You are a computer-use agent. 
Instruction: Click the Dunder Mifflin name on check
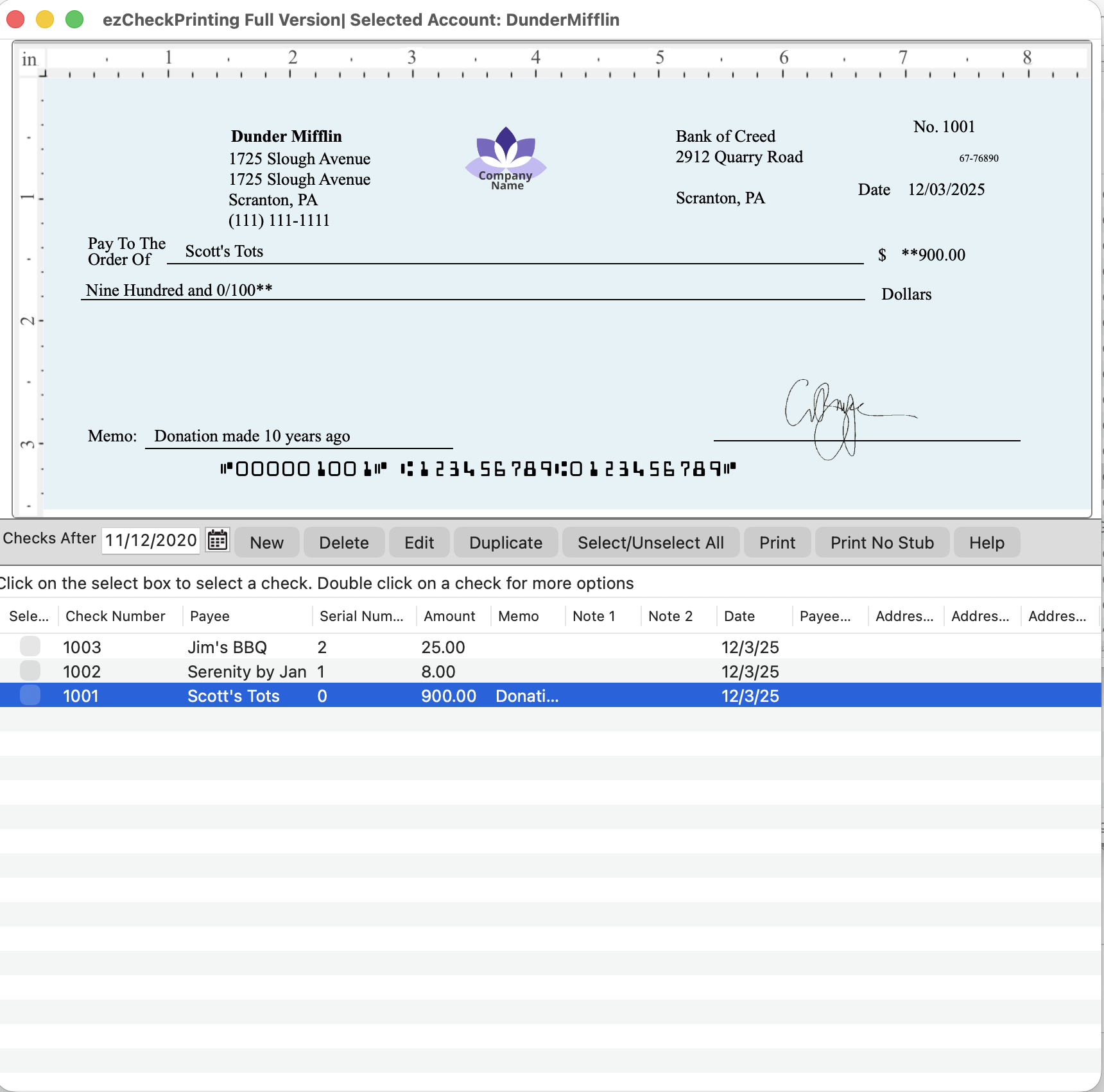click(286, 136)
